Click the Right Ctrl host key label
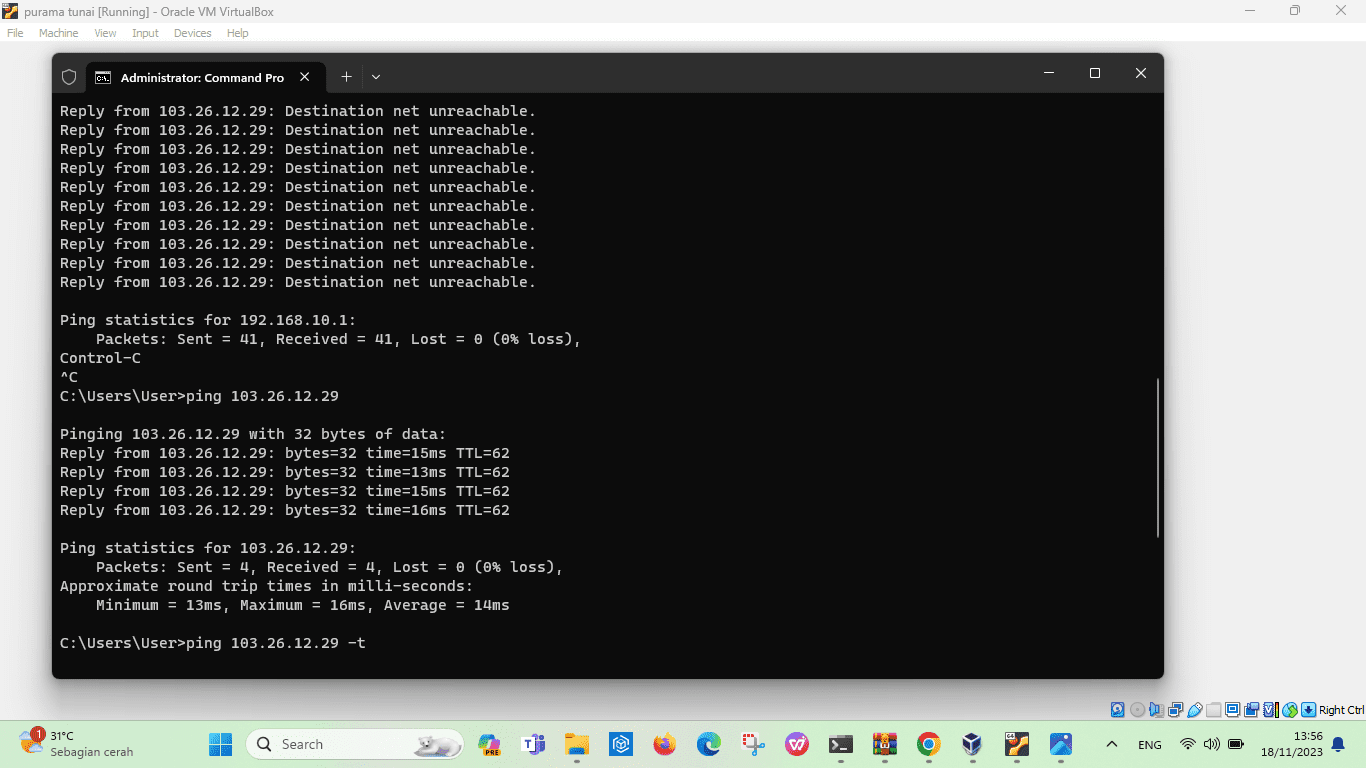 [x=1342, y=710]
